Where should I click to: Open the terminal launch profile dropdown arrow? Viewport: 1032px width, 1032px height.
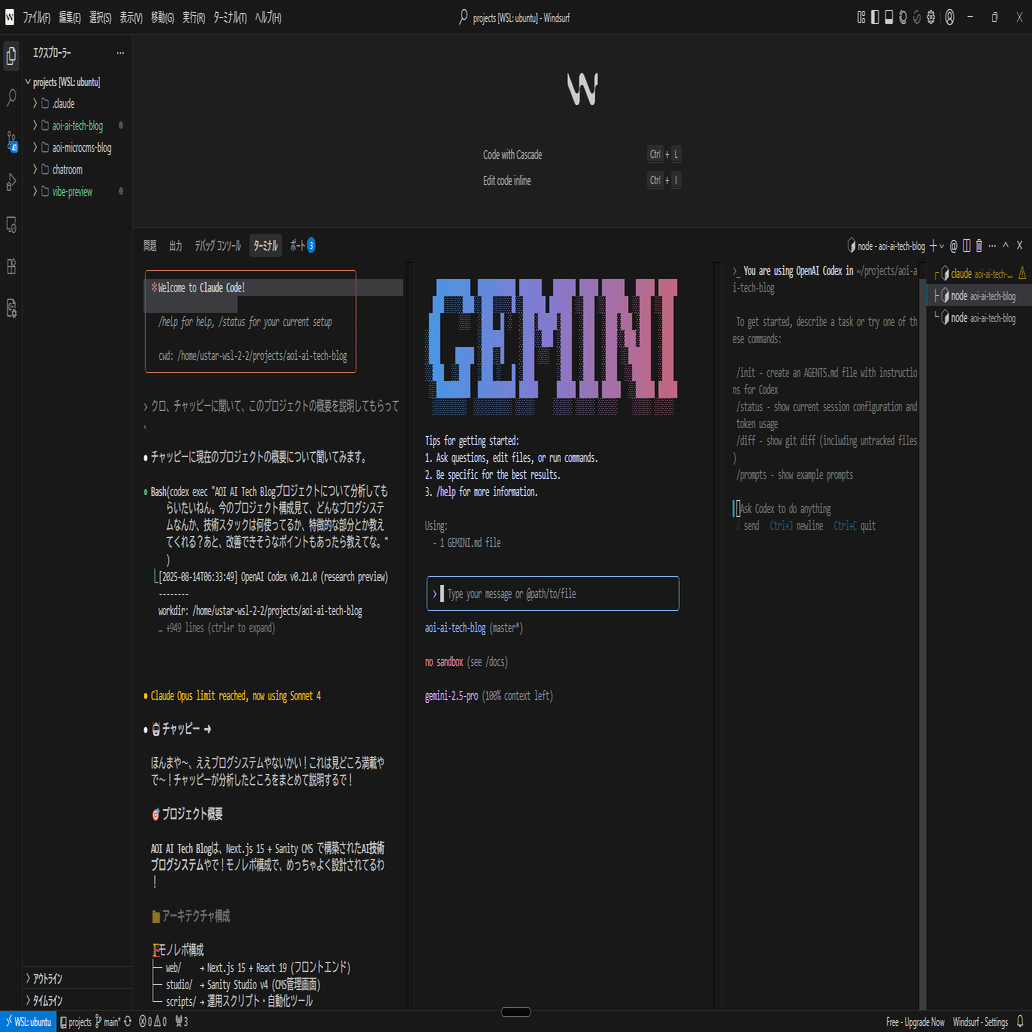click(x=941, y=246)
